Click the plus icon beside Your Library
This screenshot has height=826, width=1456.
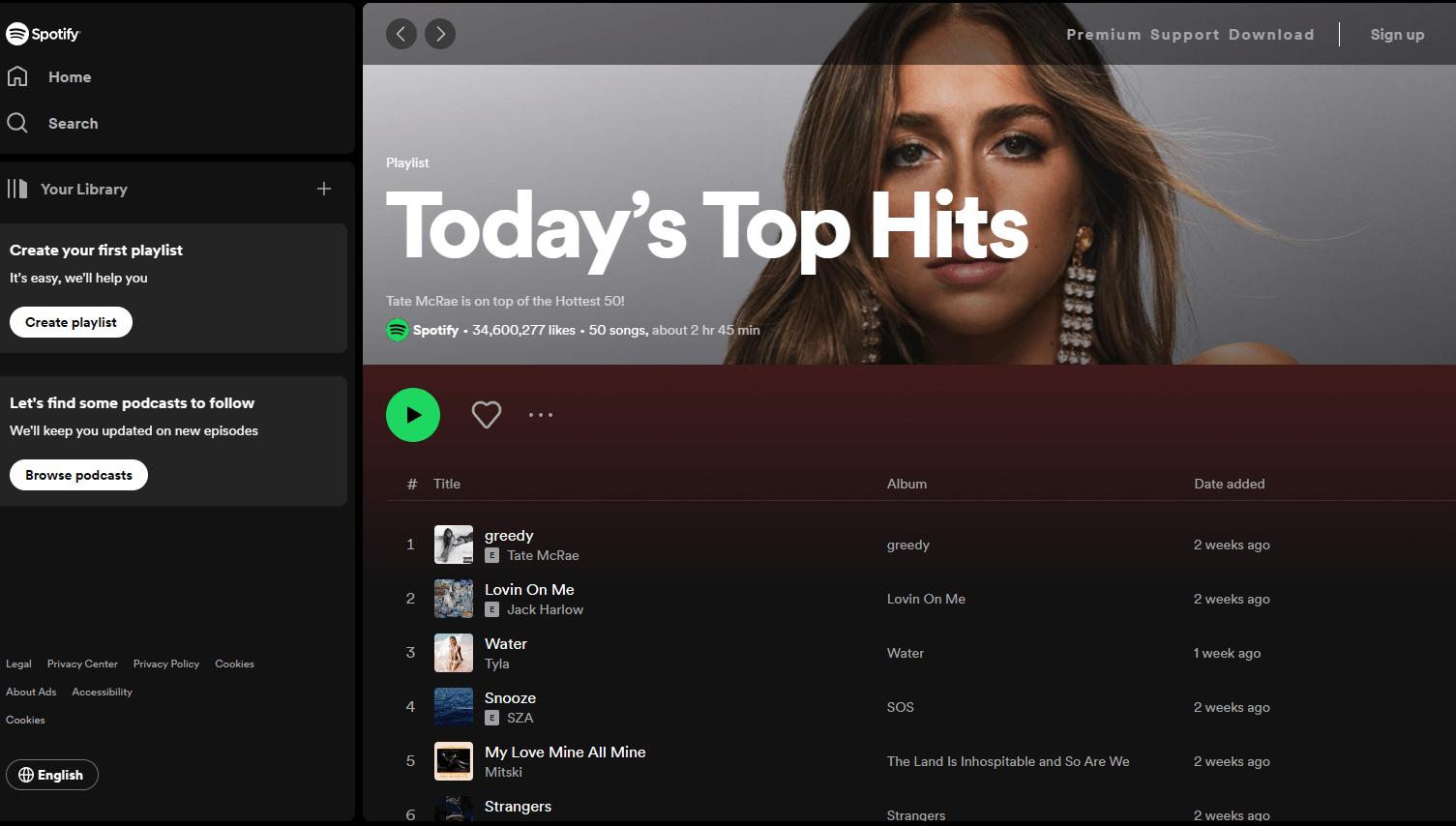324,189
